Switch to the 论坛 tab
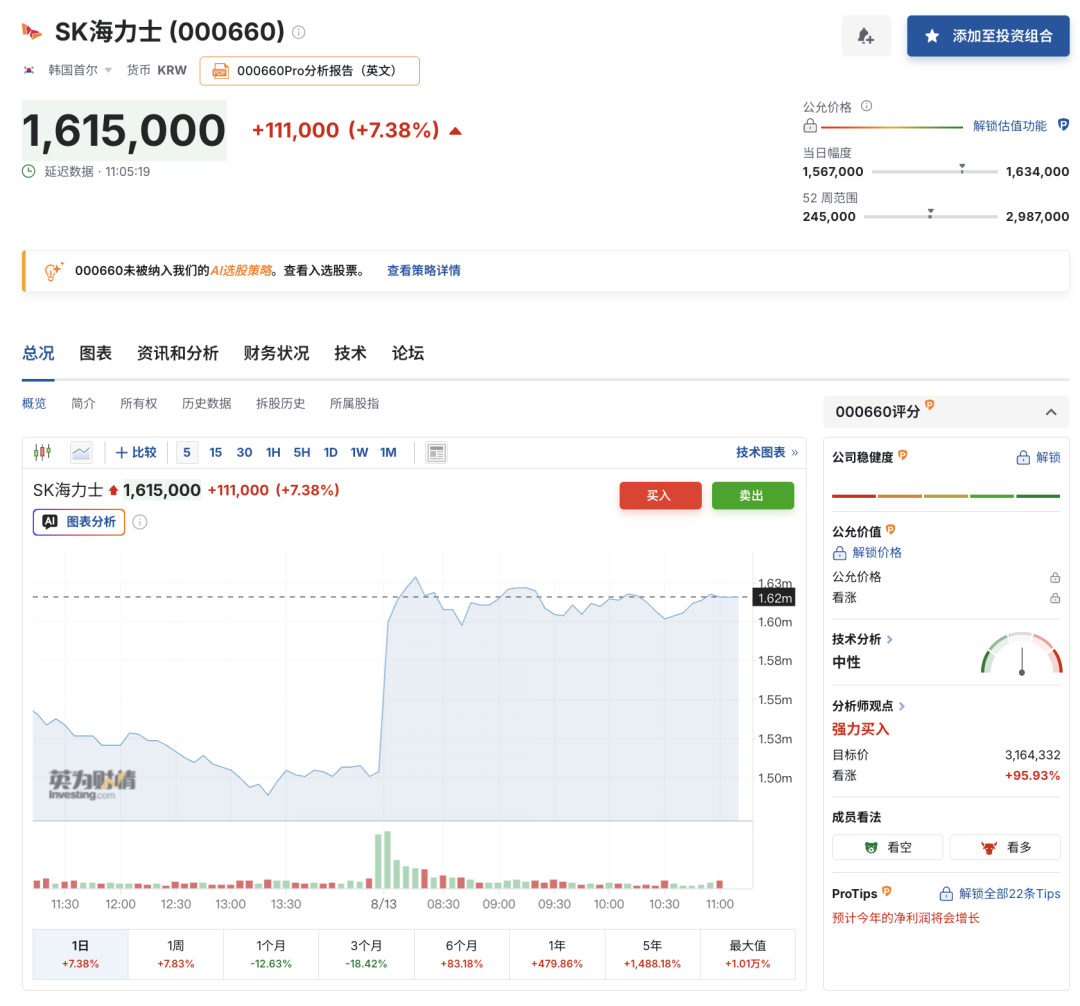This screenshot has width=1080, height=1006. coord(408,354)
